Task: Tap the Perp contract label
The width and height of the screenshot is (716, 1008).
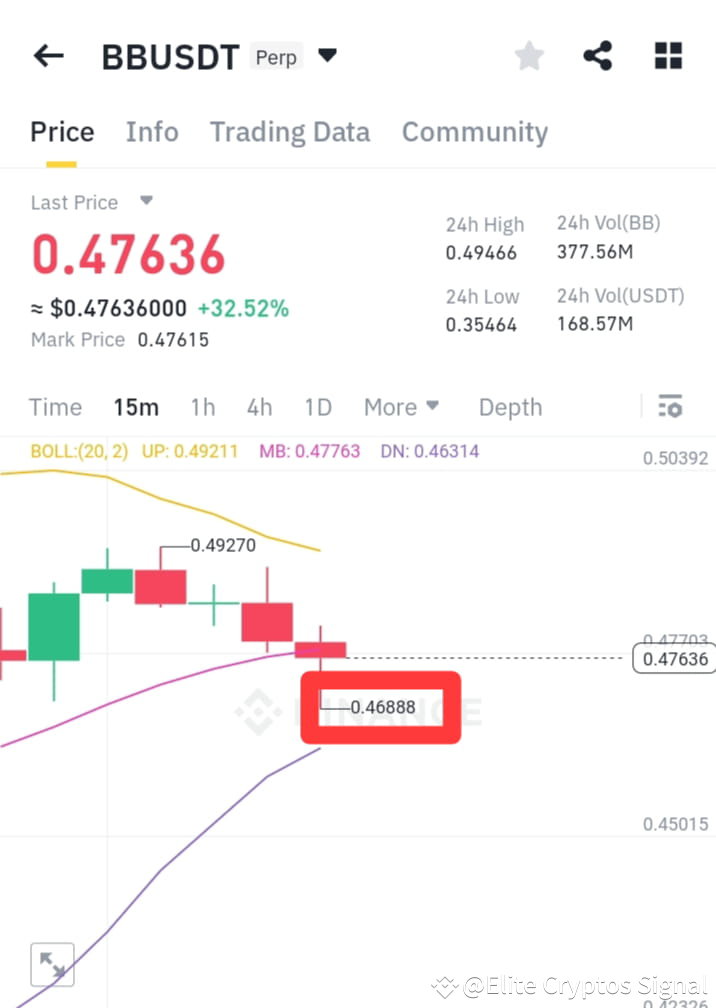Action: click(276, 57)
